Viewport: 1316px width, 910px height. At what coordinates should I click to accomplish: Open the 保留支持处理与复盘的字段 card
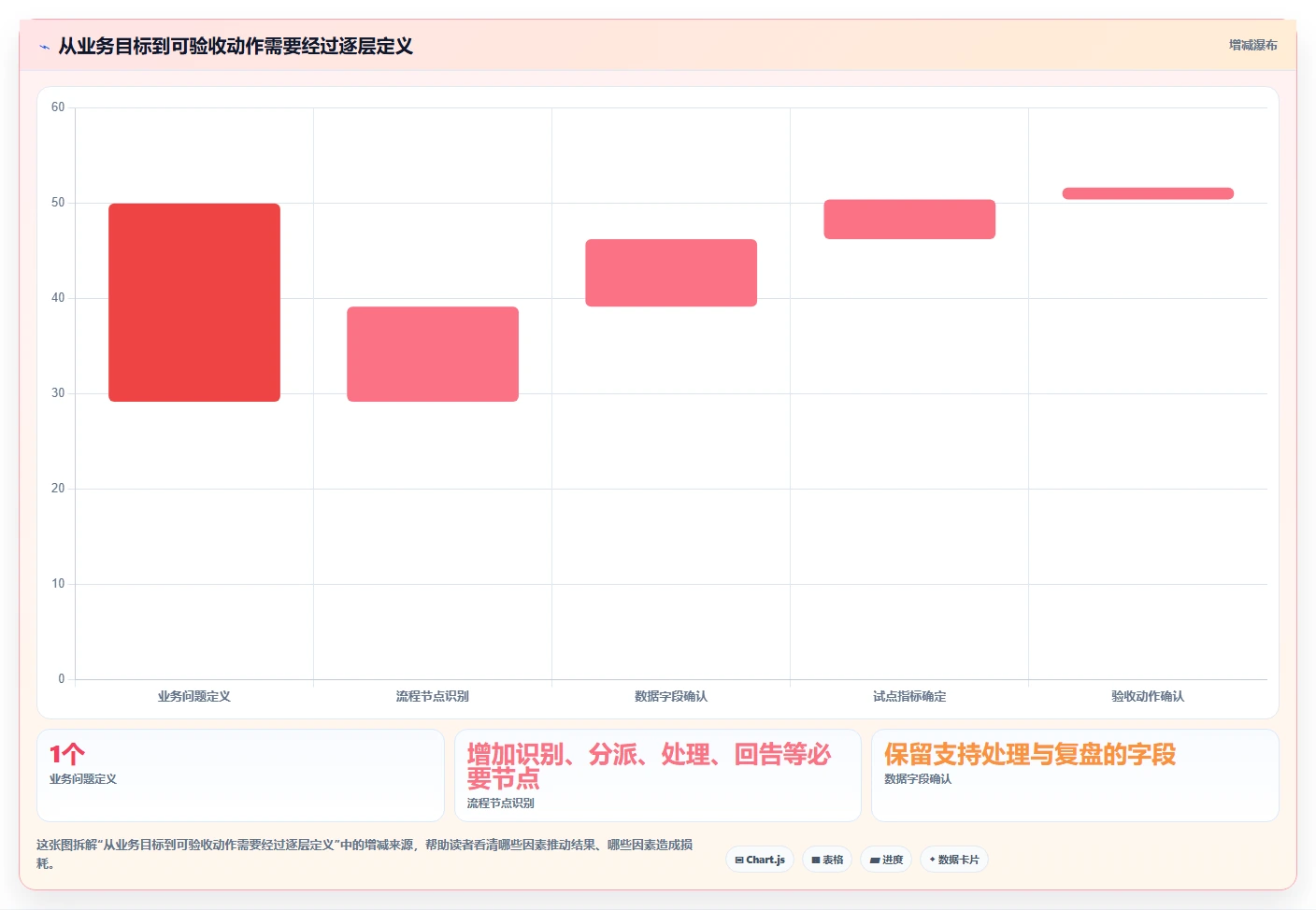[1075, 775]
